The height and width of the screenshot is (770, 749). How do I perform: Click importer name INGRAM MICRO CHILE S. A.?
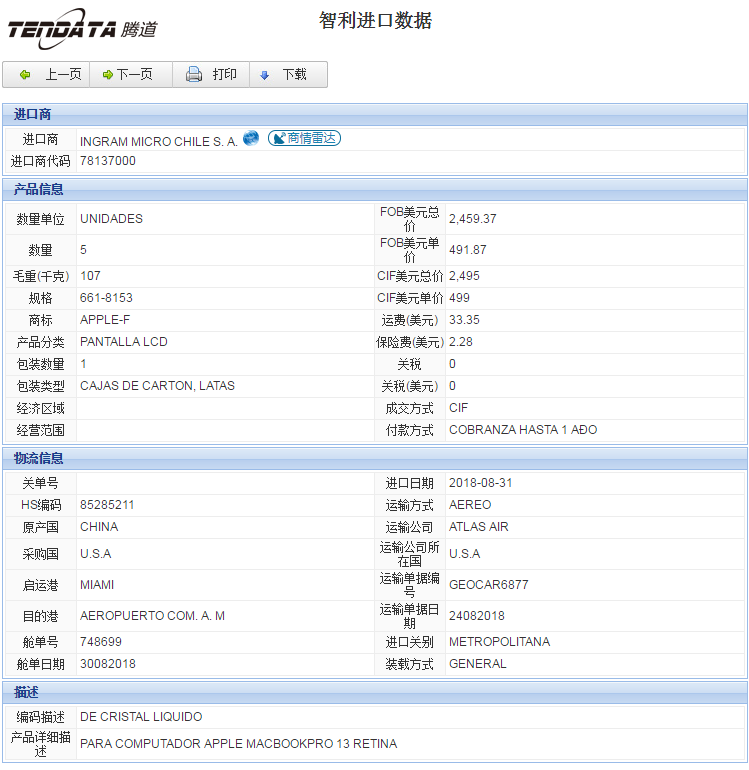(159, 142)
